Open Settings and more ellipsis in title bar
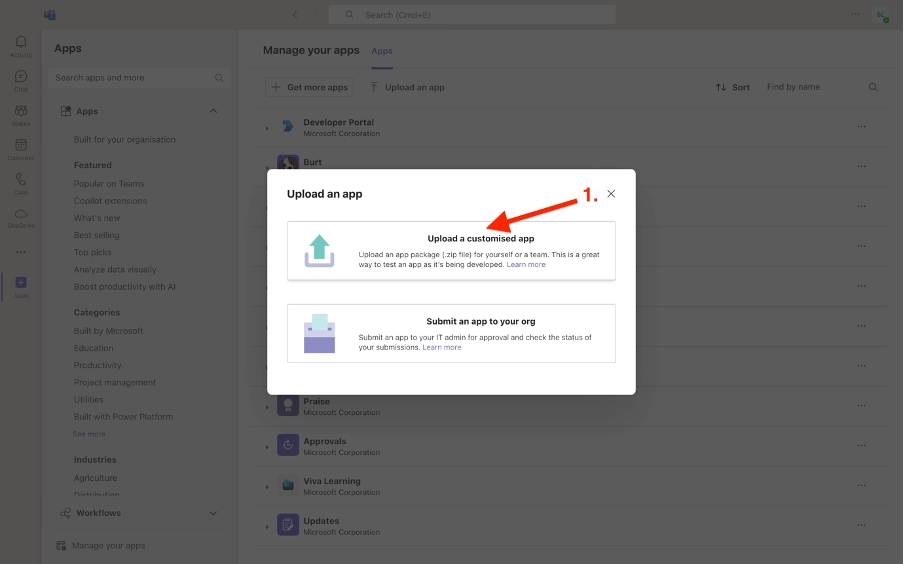This screenshot has height=564, width=904. coord(856,14)
